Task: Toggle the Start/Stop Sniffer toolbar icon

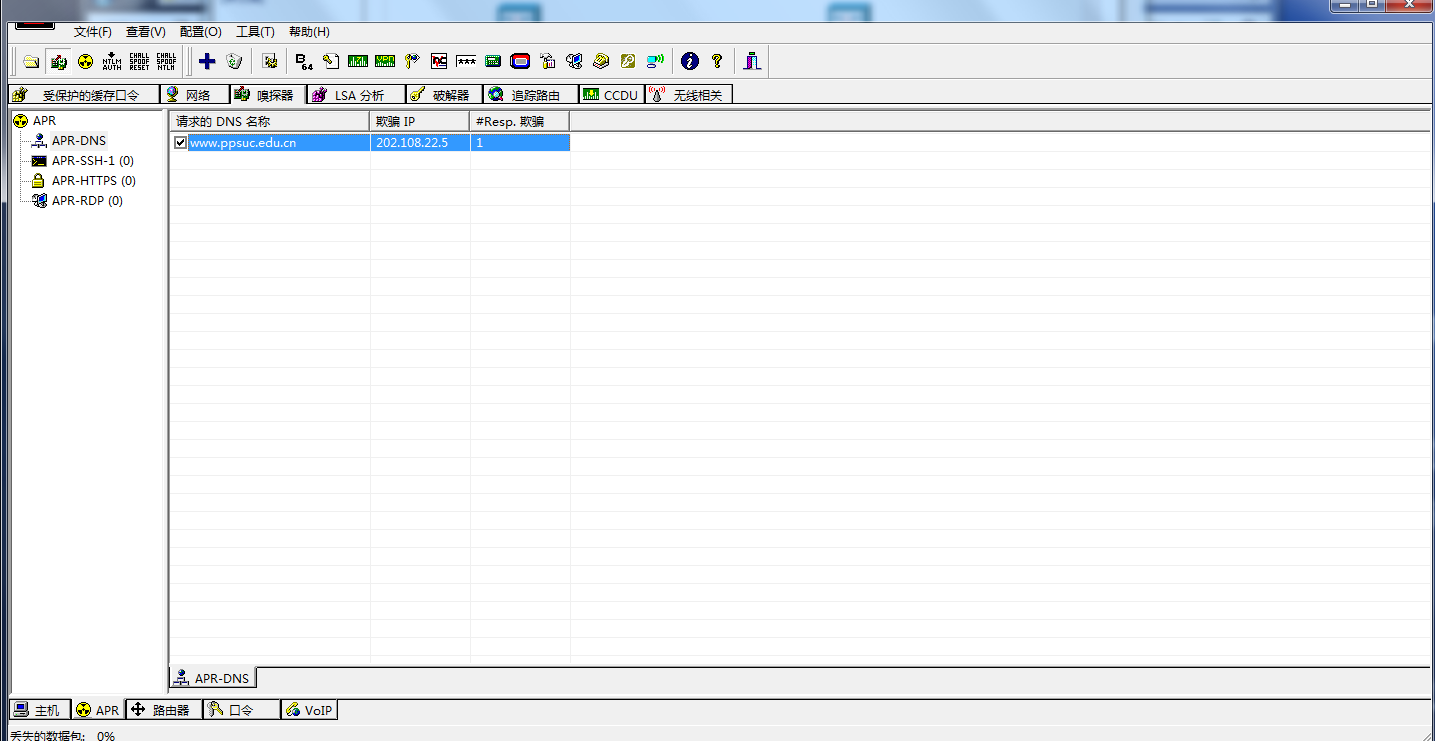Action: 58,62
